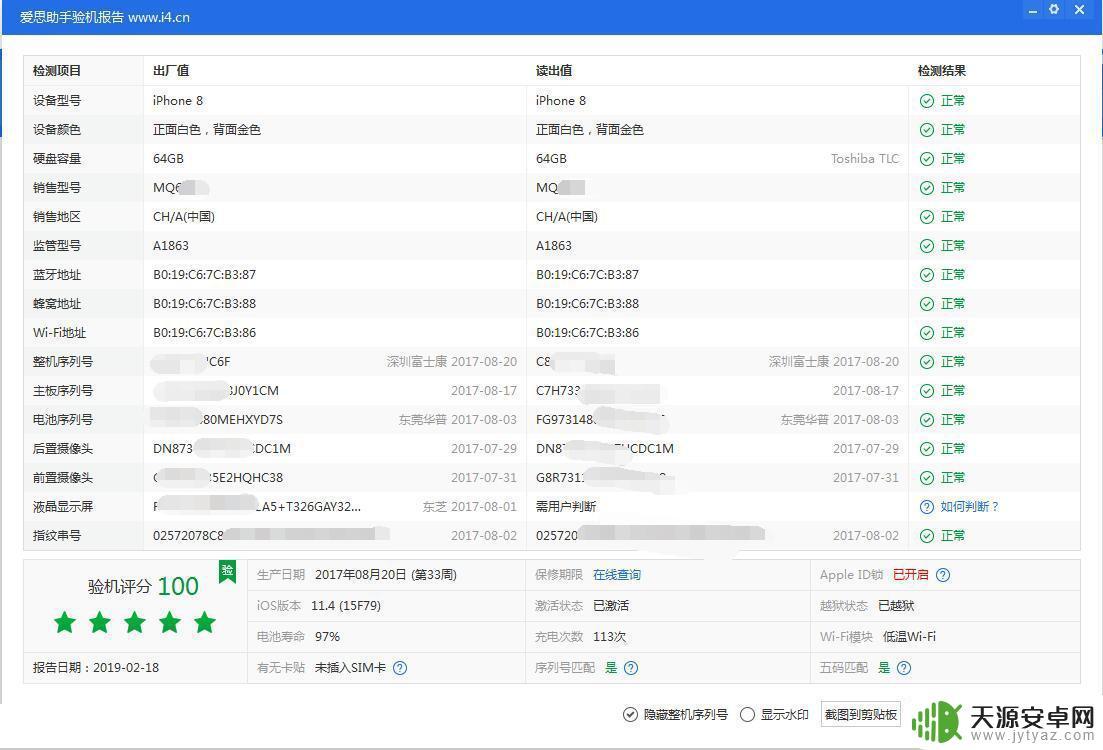The width and height of the screenshot is (1103, 750).
Task: Click the 验机评分 100 score
Action: pos(143,586)
